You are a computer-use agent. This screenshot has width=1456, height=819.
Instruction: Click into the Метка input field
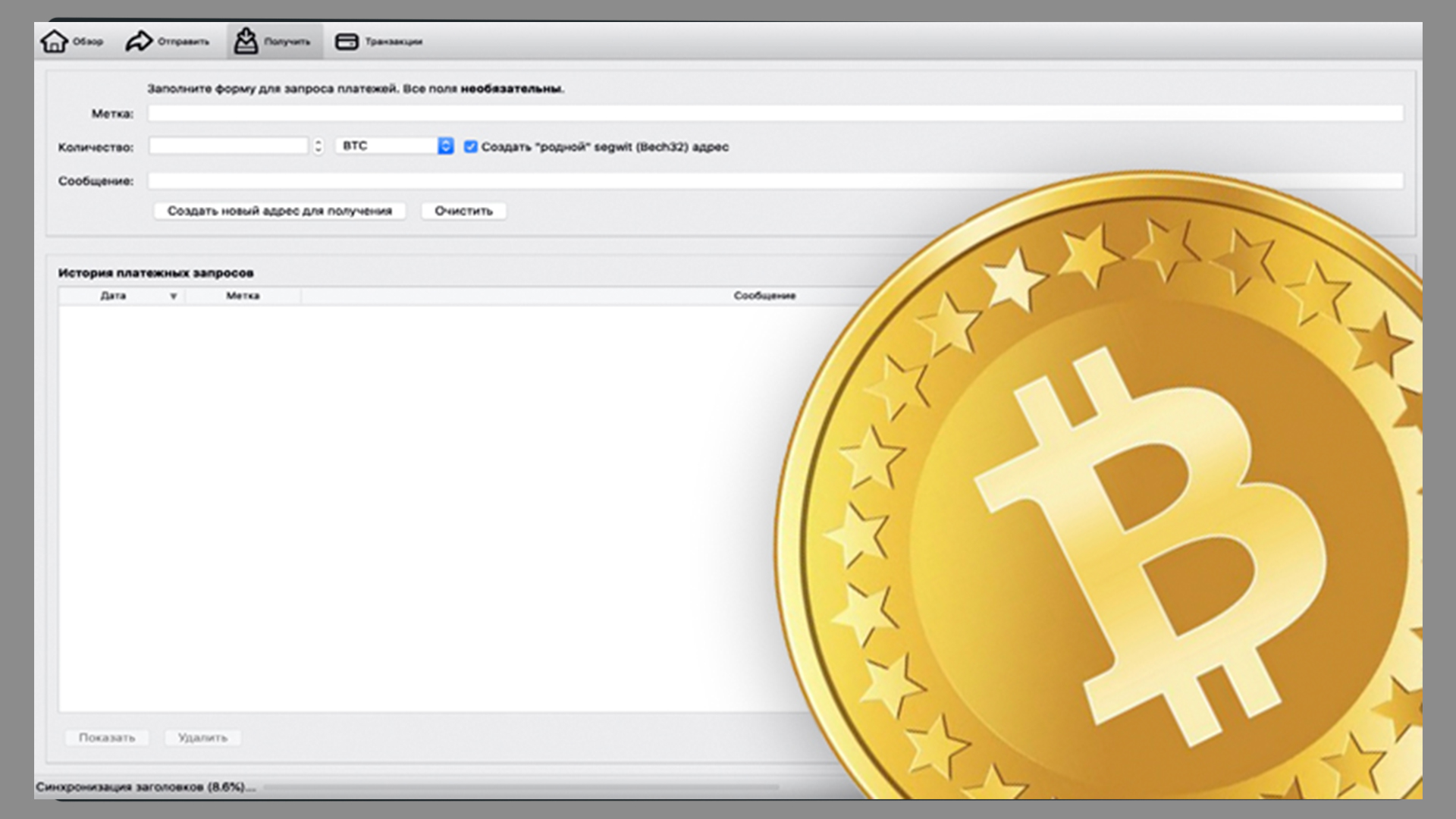click(775, 114)
